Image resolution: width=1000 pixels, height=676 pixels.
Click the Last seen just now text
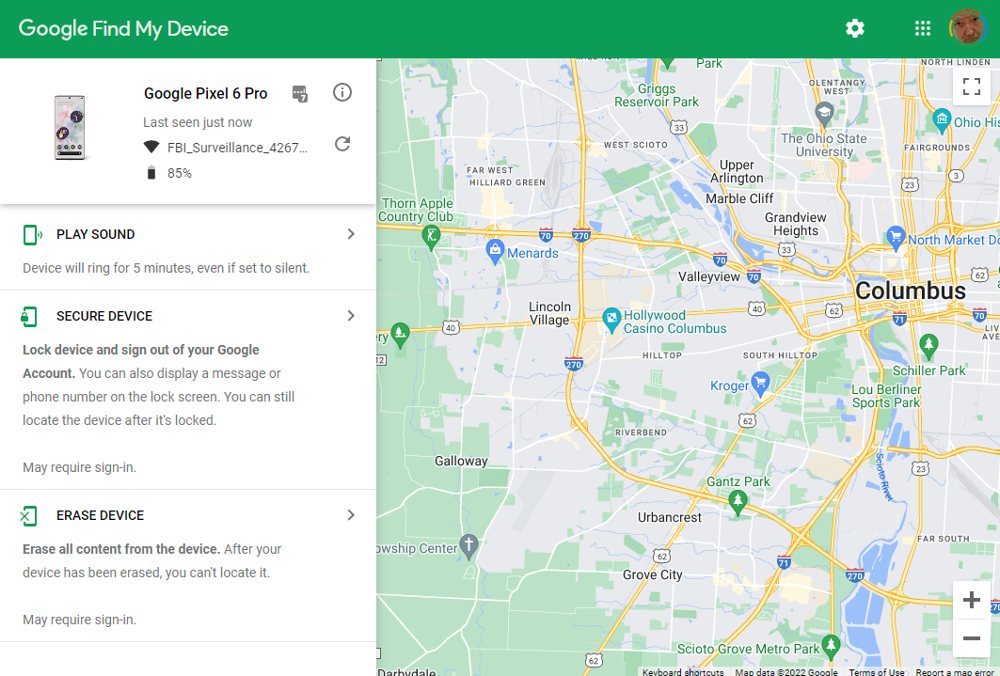(197, 122)
